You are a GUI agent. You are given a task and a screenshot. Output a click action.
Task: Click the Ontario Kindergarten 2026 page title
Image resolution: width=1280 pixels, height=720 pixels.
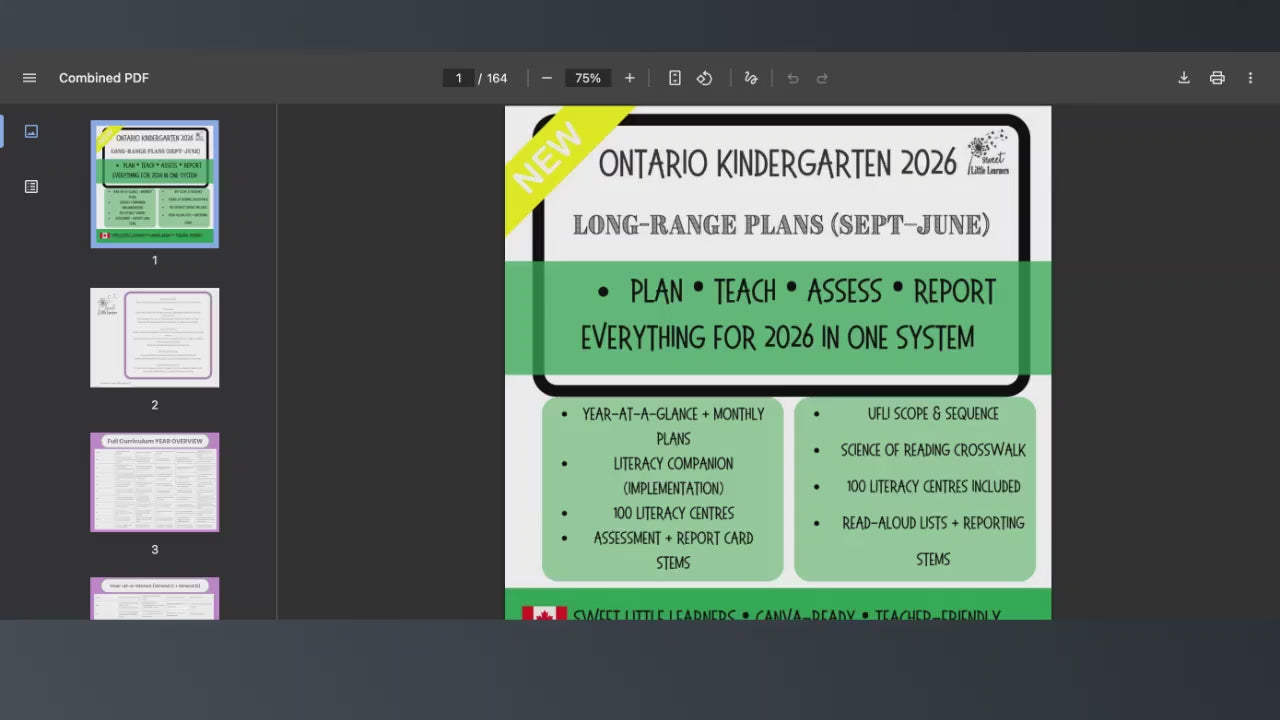click(x=777, y=162)
